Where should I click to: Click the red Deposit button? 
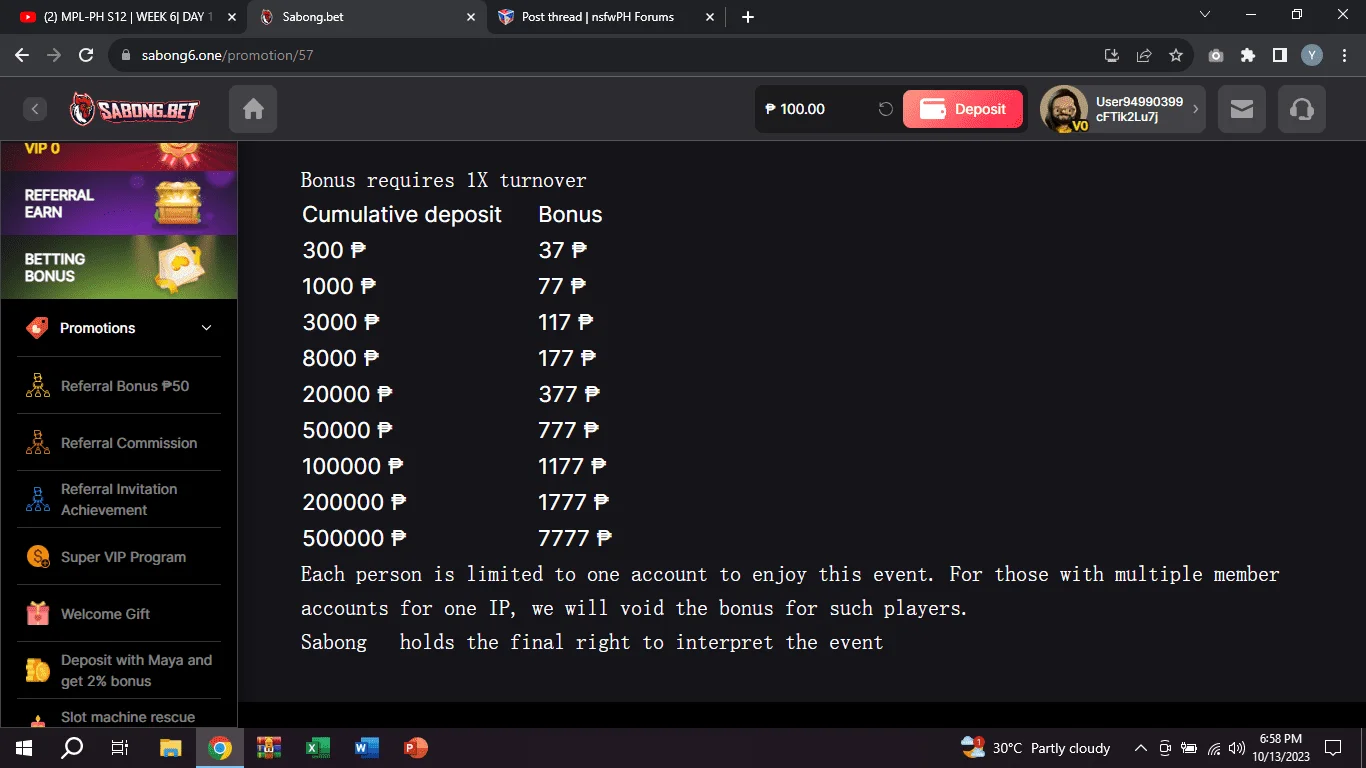click(963, 109)
